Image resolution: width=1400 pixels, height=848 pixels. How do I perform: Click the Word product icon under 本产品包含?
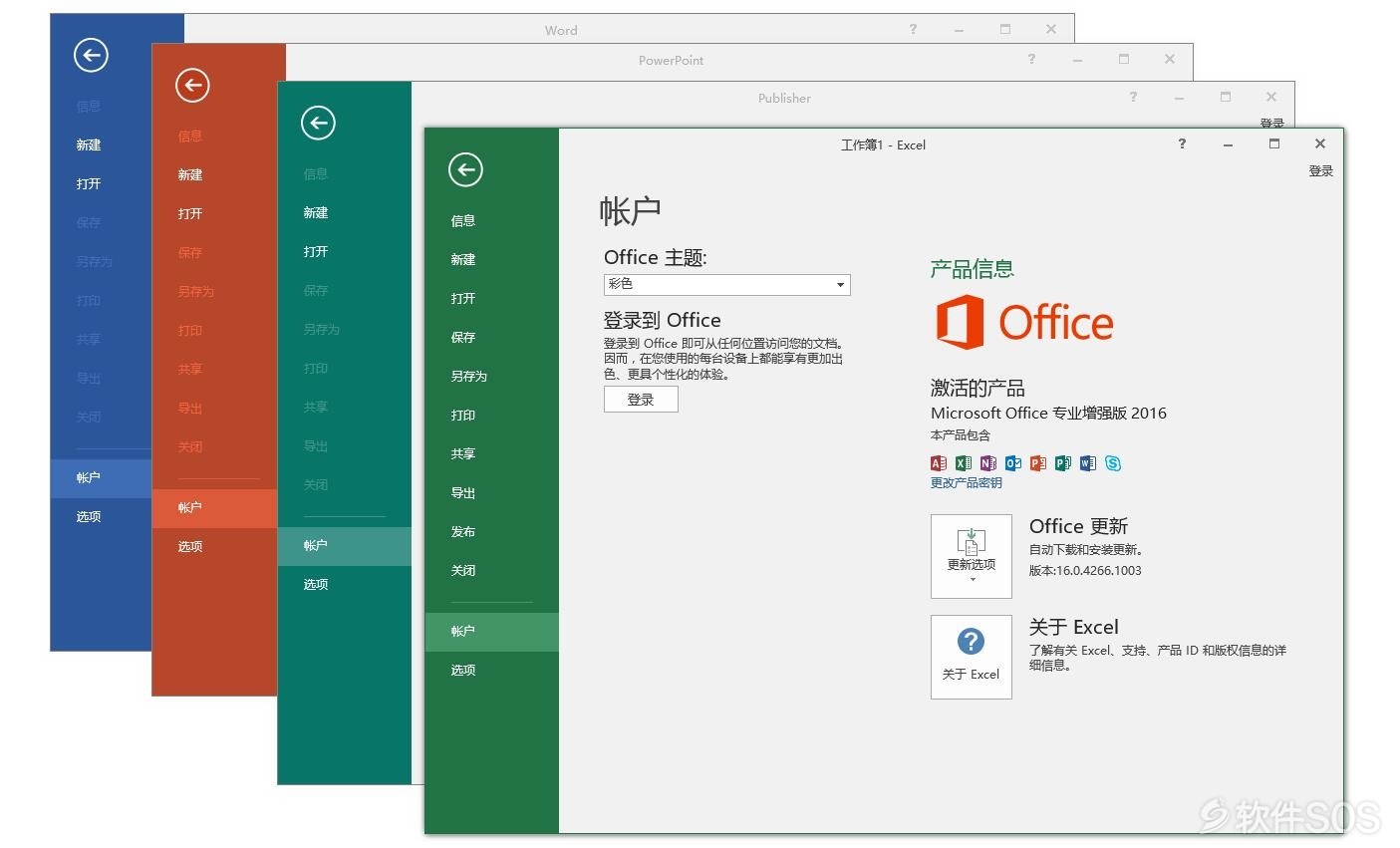(x=1088, y=463)
